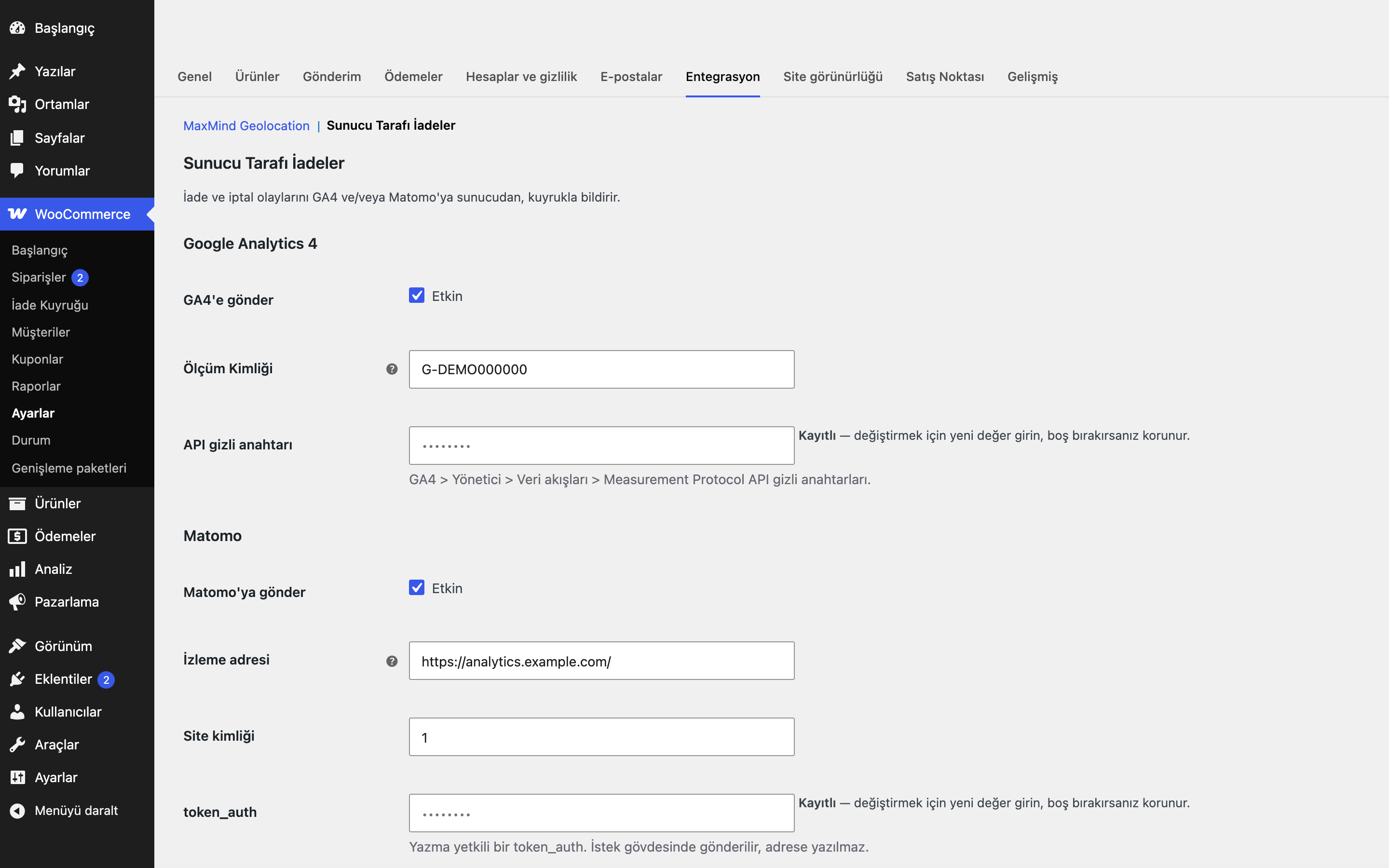Click the Araçlar wrench icon
The height and width of the screenshot is (868, 1389).
[17, 745]
